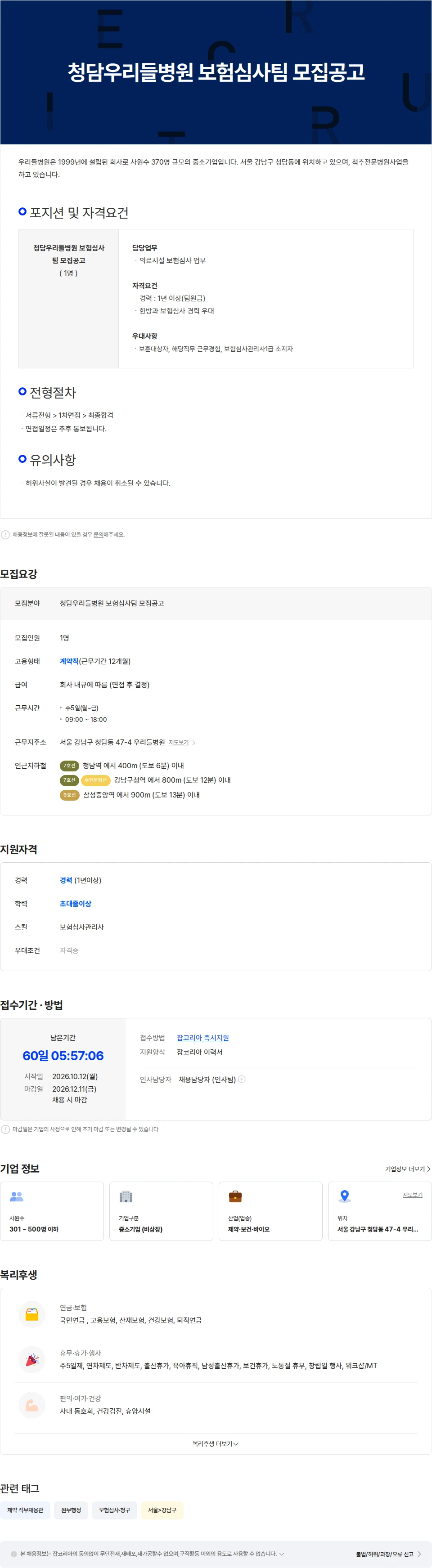
Task: Click the 09:00 ~ 18:00 work hours
Action: [86, 720]
